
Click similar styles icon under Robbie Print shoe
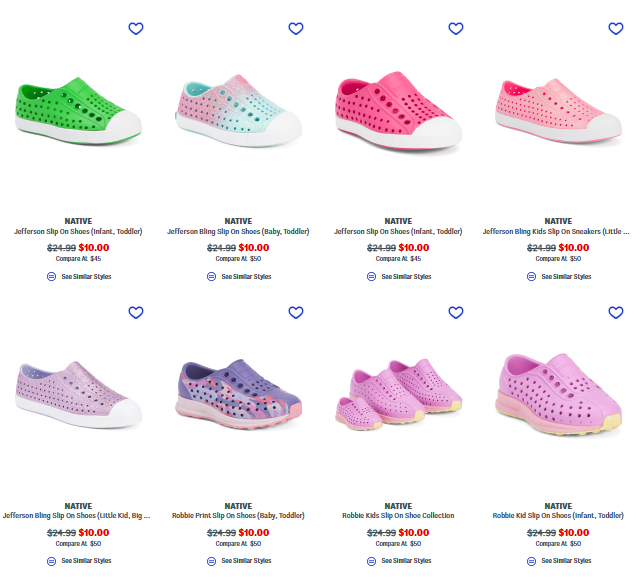[x=211, y=561]
